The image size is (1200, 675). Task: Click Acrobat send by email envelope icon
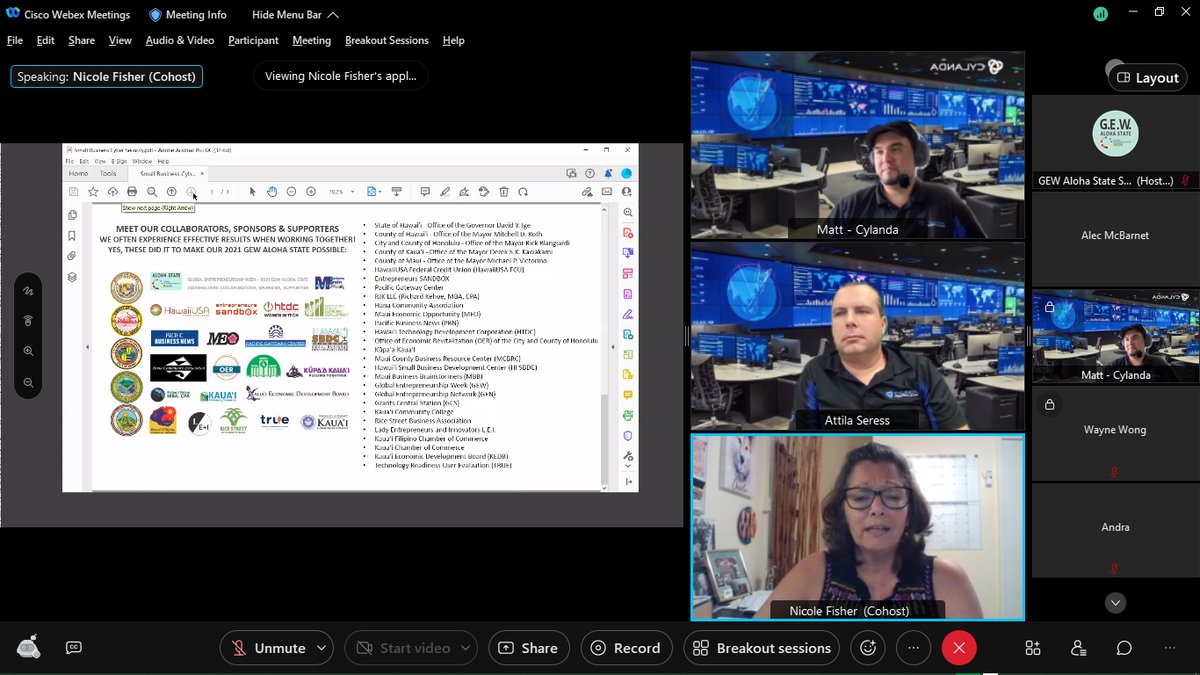[x=607, y=191]
